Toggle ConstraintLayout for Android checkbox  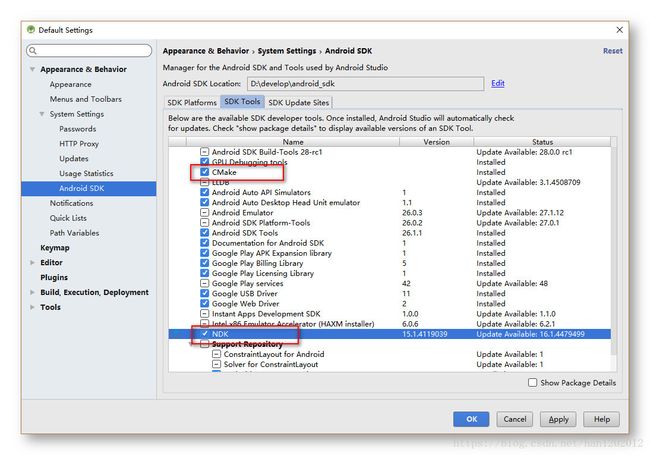click(x=216, y=354)
